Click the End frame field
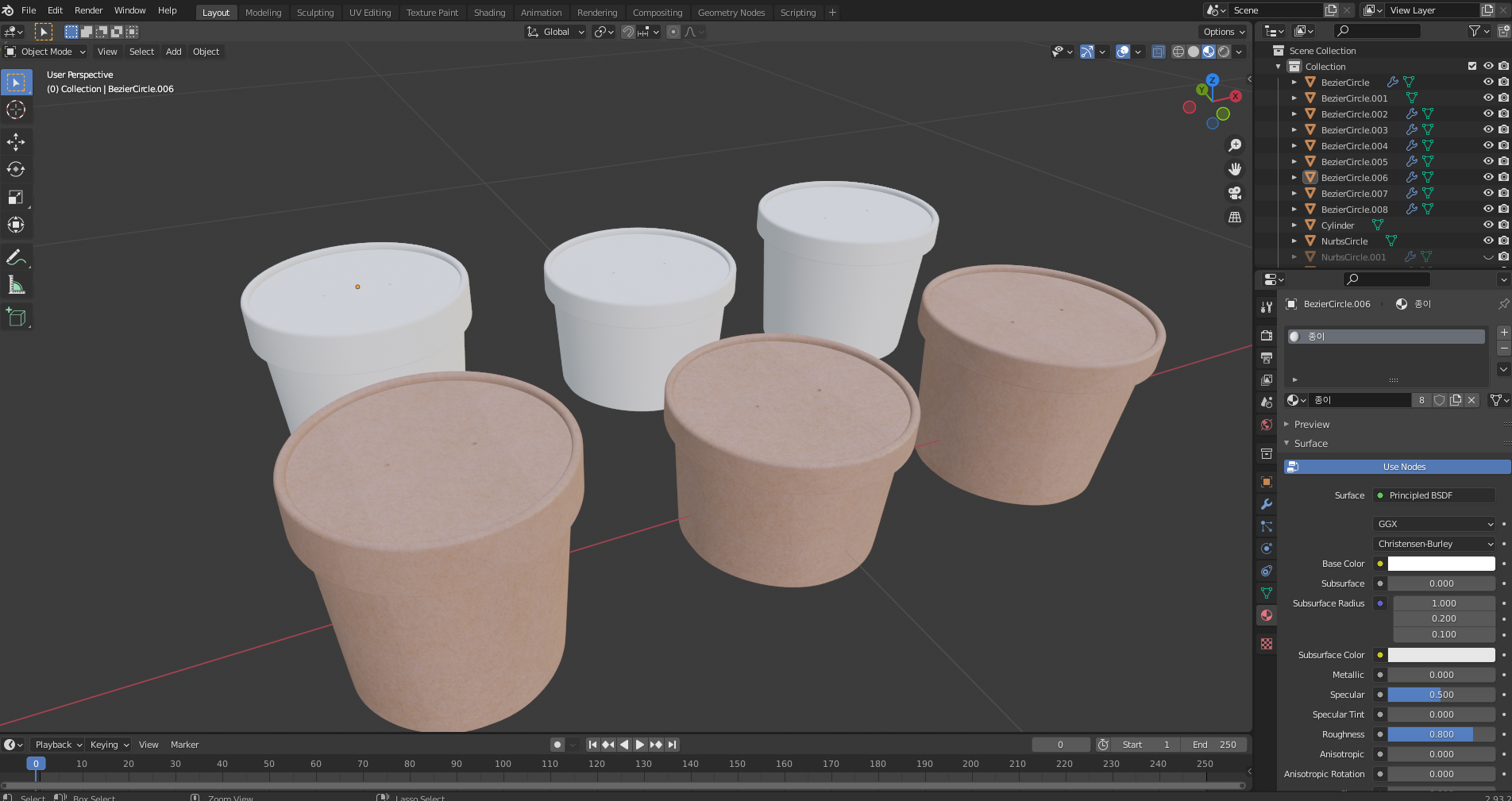Viewport: 1512px width, 801px height. [1214, 745]
